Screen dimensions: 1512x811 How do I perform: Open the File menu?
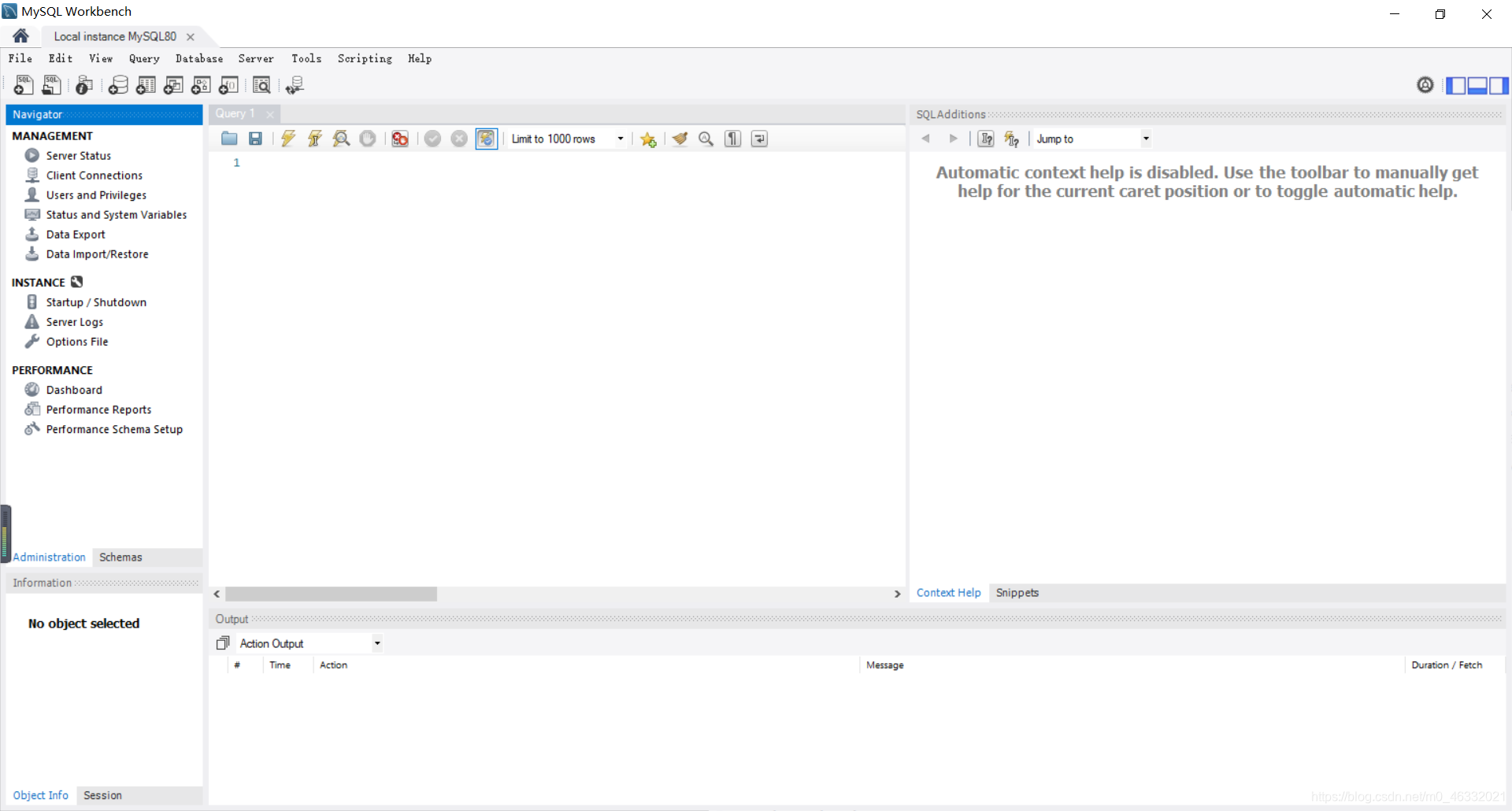point(20,58)
